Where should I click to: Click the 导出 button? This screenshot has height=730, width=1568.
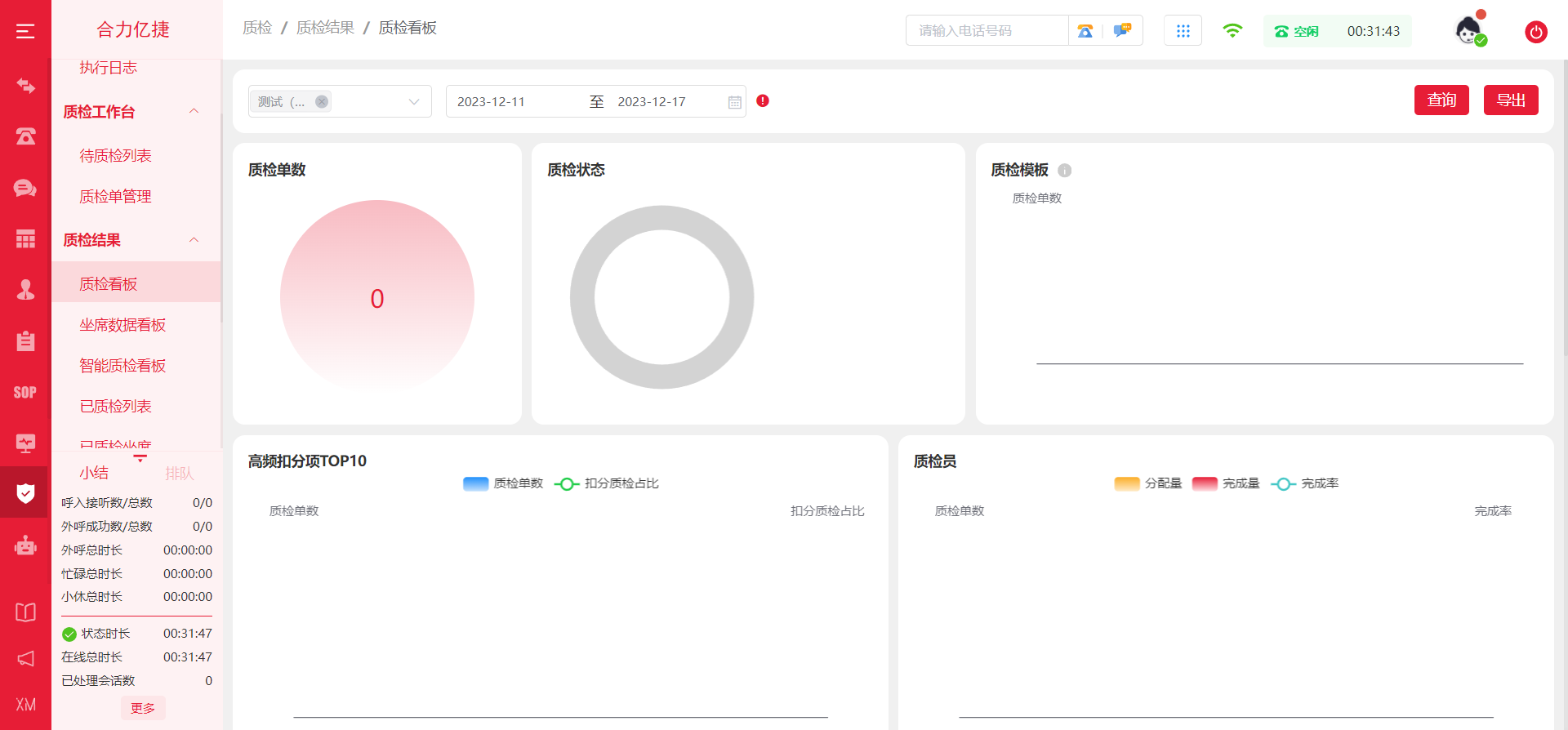tap(1511, 100)
